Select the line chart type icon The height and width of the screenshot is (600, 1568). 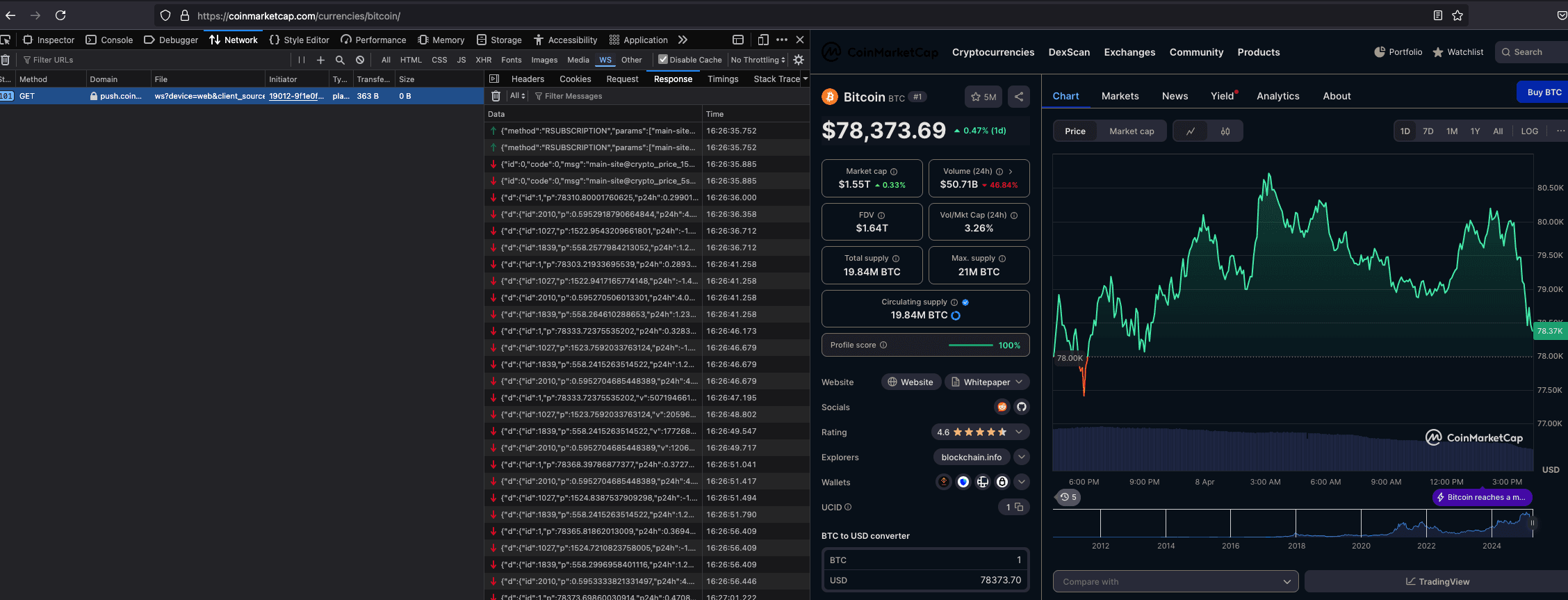click(x=1191, y=131)
